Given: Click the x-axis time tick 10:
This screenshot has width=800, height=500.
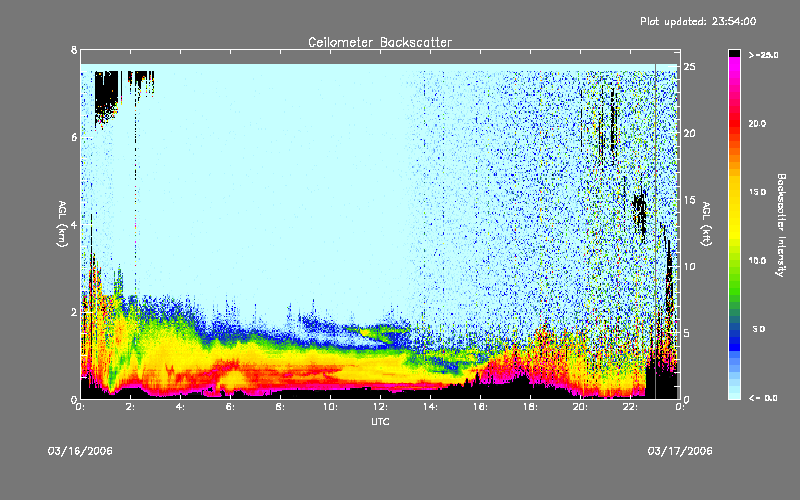Looking at the screenshot, I should (x=330, y=407).
